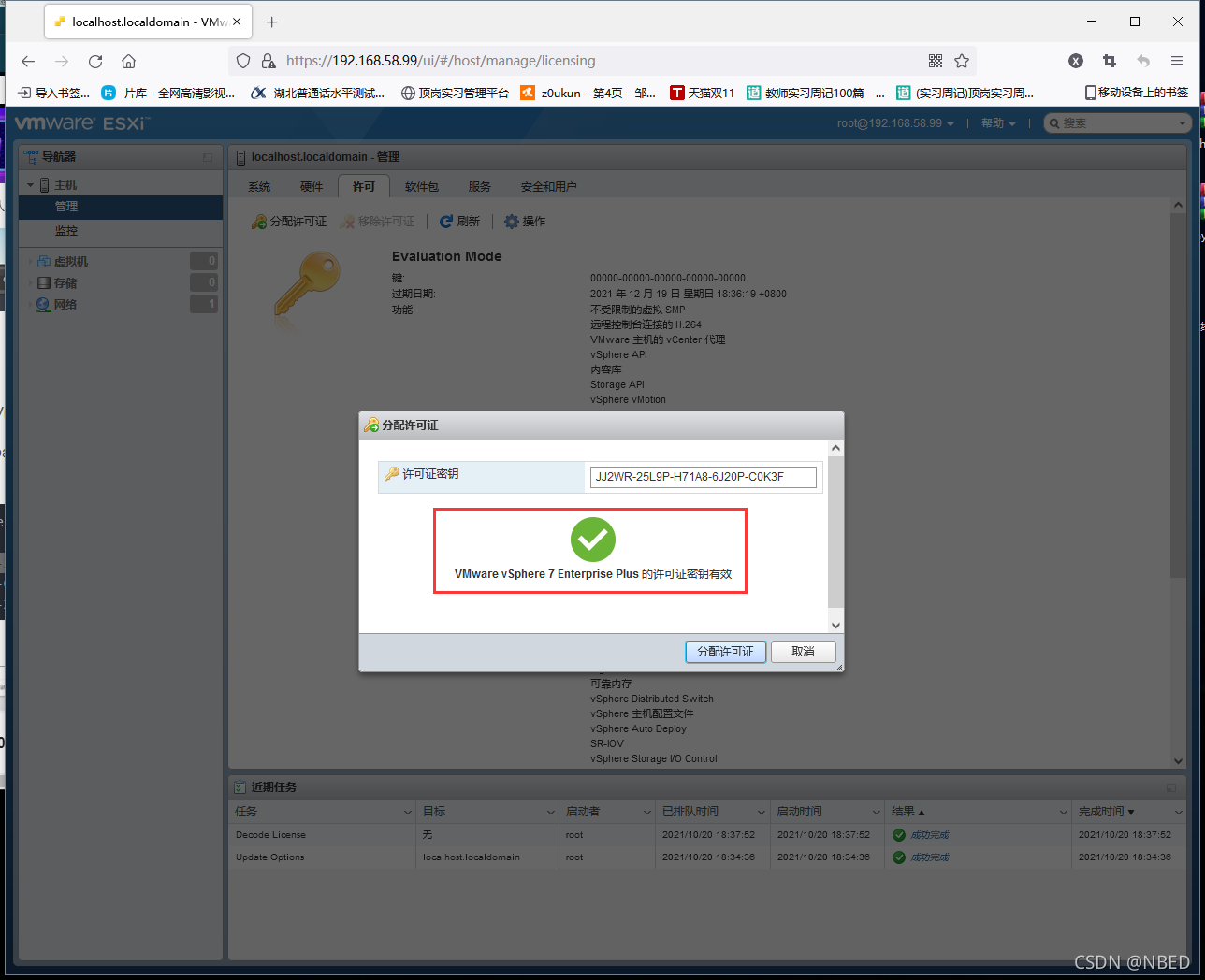This screenshot has width=1205, height=980.
Task: Click 分配许可证 toolbar button
Action: pyautogui.click(x=289, y=222)
